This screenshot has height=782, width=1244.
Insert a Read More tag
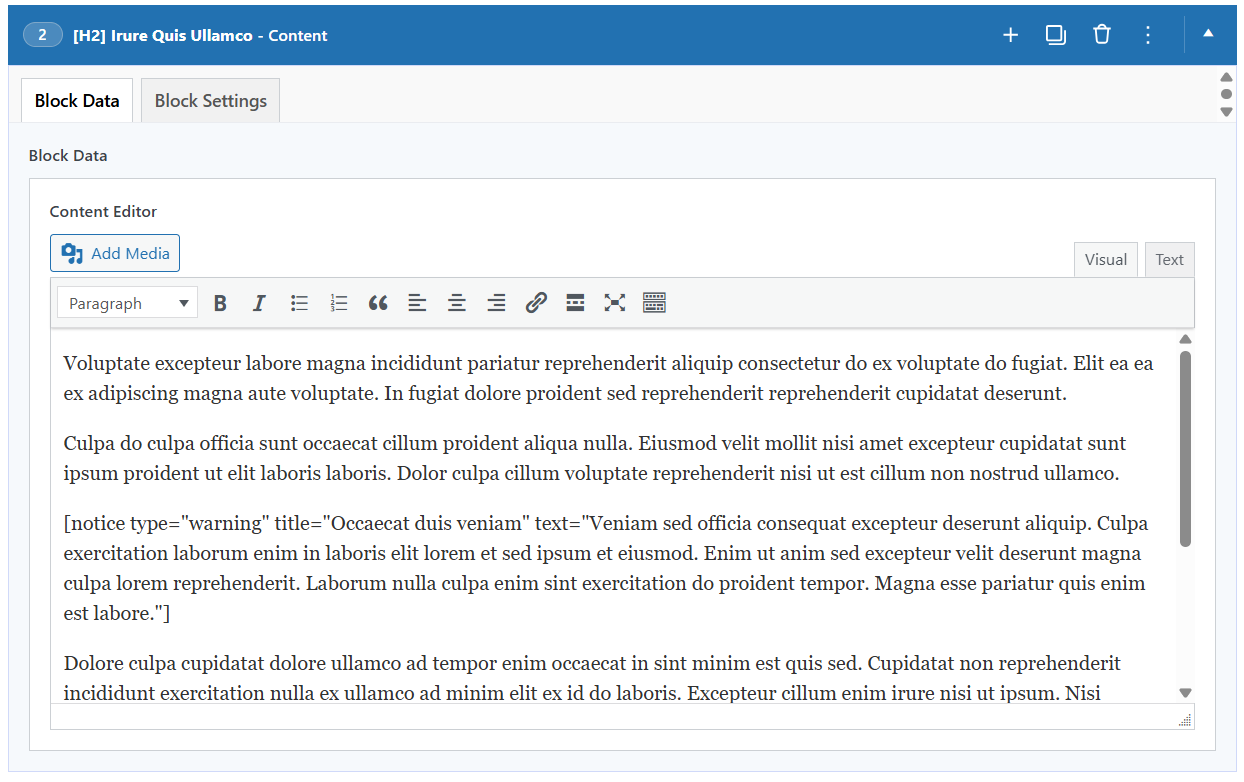tap(575, 303)
